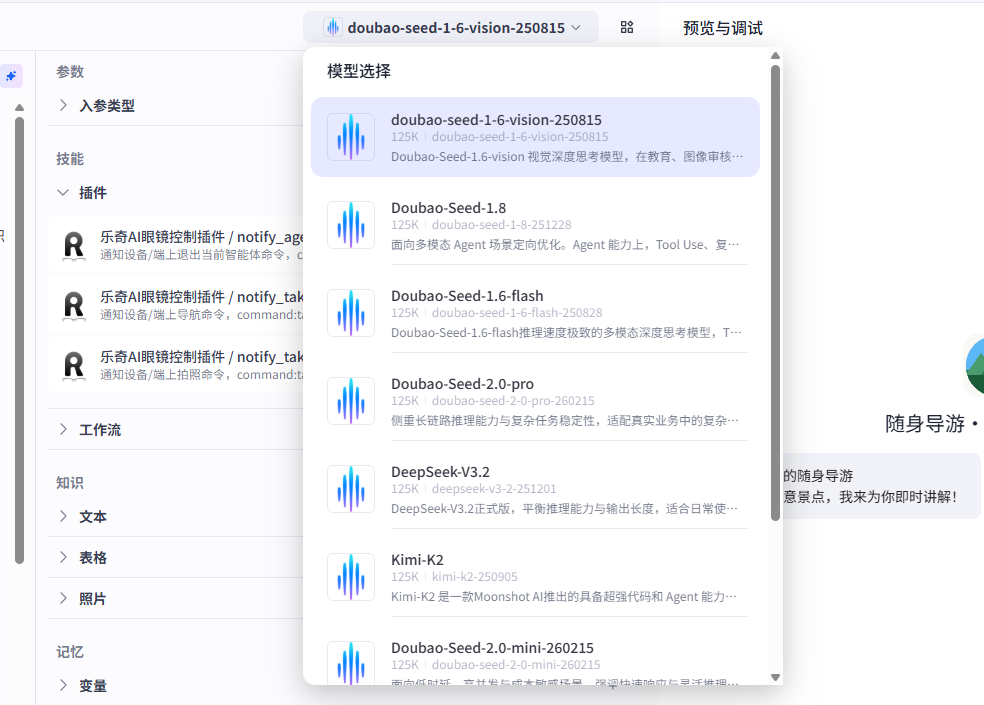Click the model list scroll up arrow
Viewport: 984px width, 705px height.
(776, 56)
